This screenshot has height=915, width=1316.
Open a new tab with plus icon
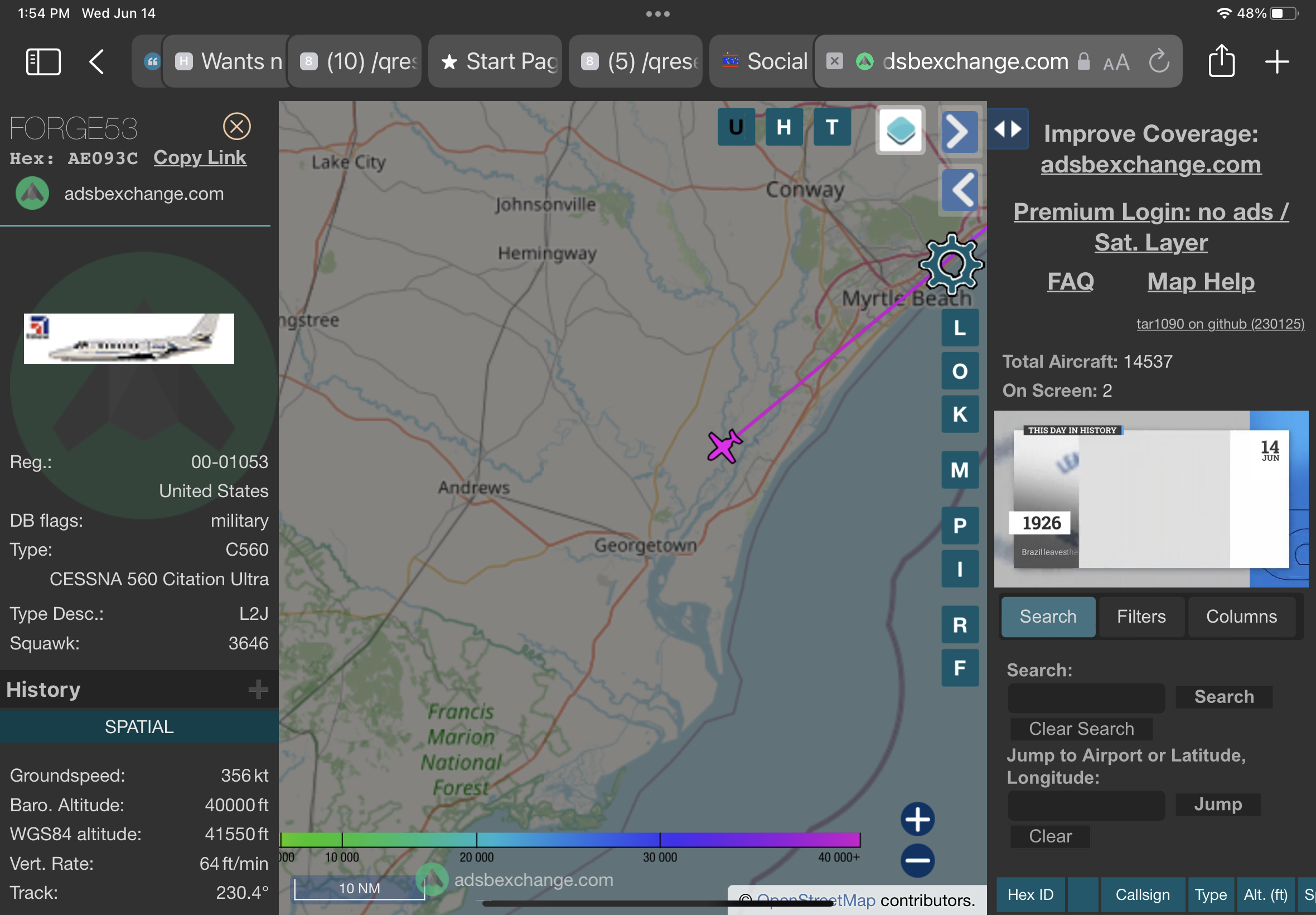pos(1277,61)
